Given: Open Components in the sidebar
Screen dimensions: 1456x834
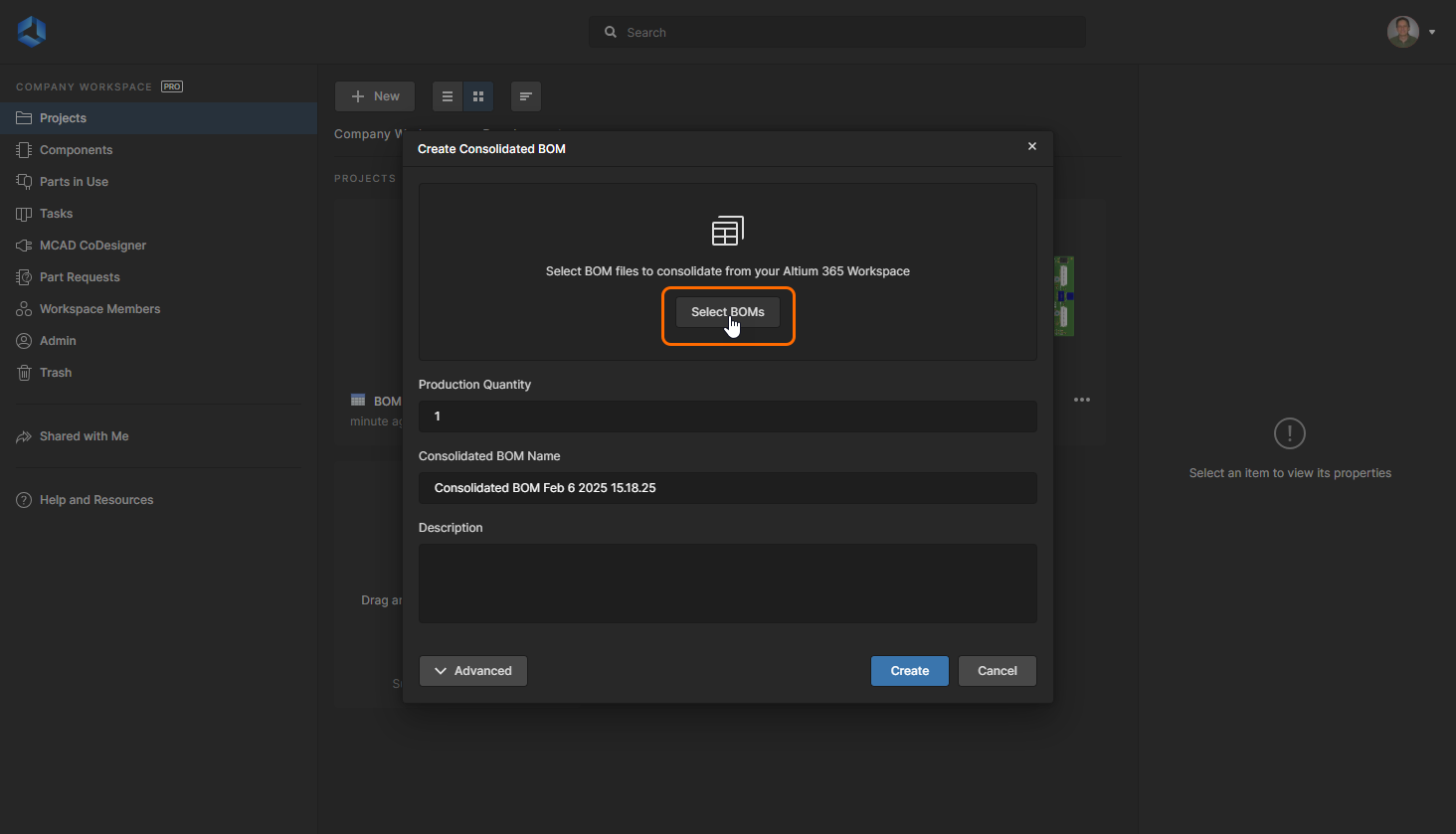Looking at the screenshot, I should [159, 150].
